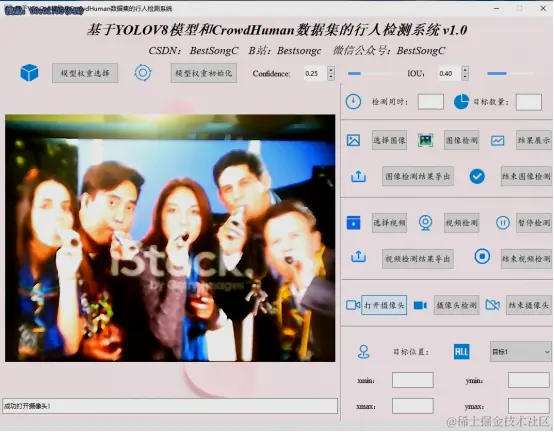Viewport: 554px width, 432px height.
Task: Click the pie chart icon beside 目标数量
Action: (x=461, y=102)
